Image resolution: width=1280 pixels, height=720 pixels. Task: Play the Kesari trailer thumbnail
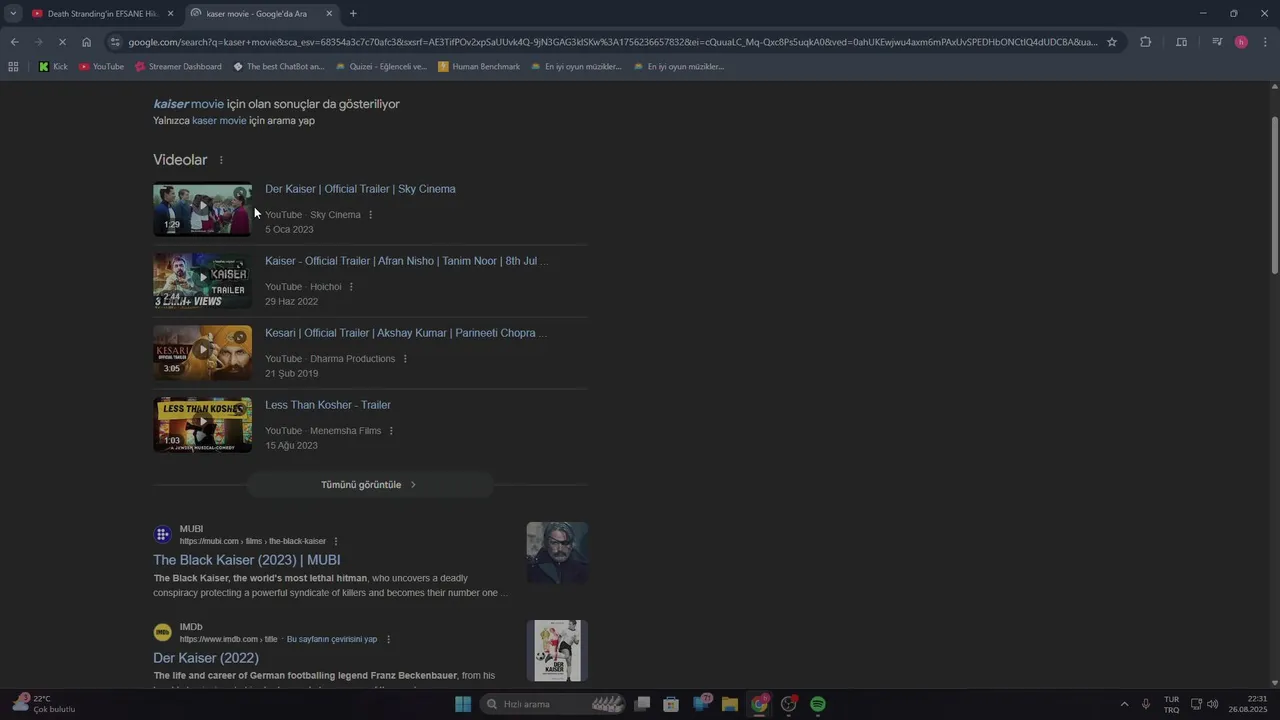(202, 353)
